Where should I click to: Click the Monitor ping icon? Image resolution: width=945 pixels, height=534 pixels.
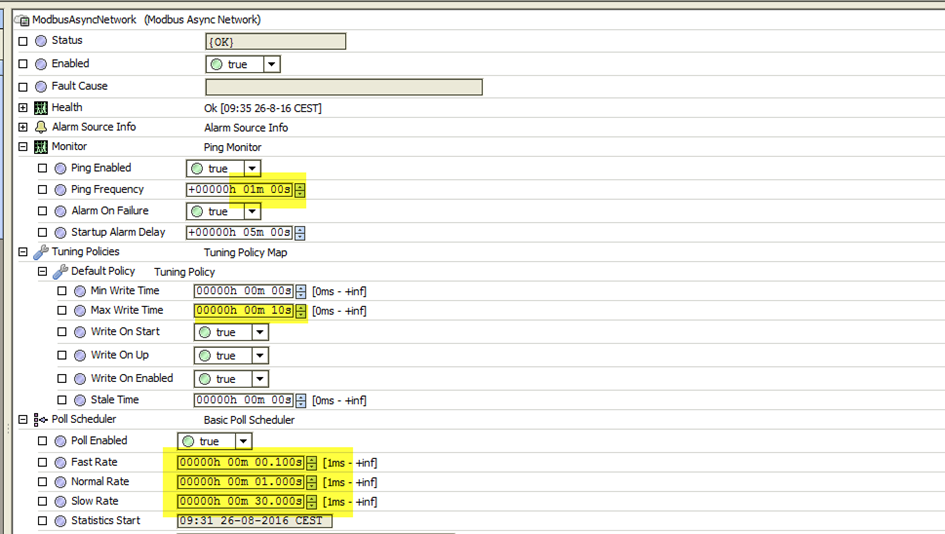[41, 147]
